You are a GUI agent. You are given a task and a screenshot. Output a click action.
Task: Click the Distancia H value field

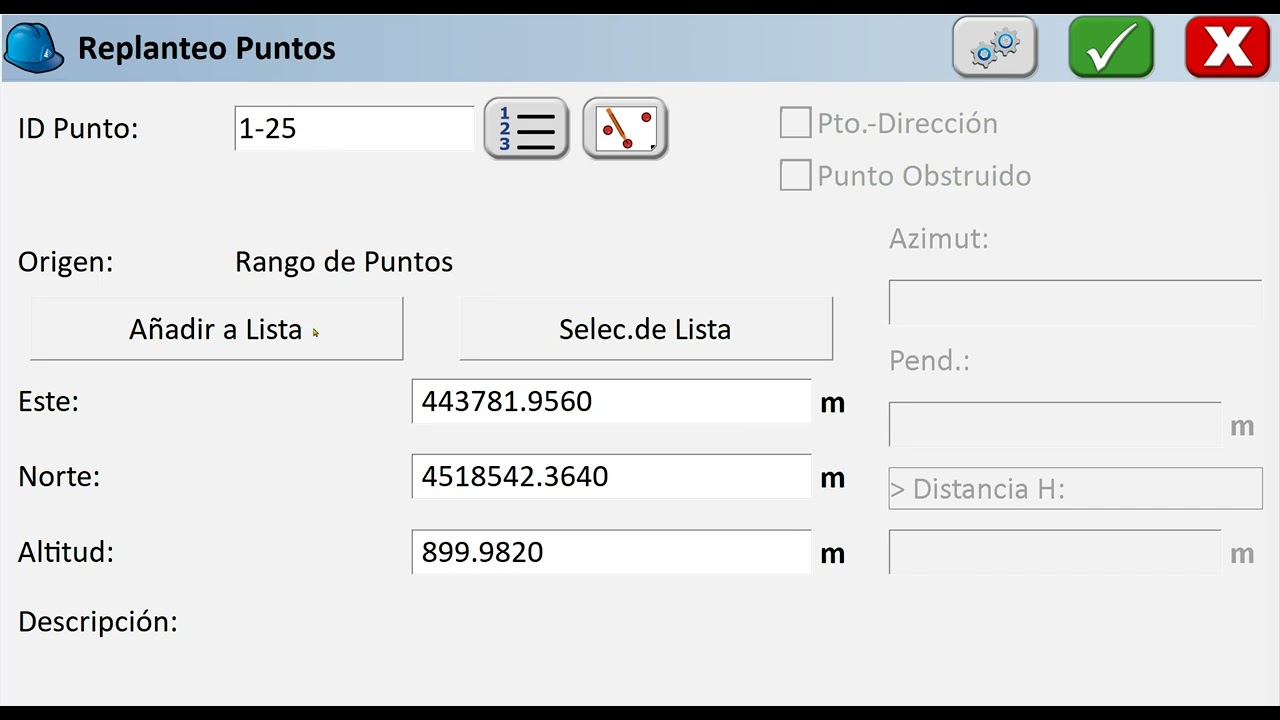(1055, 552)
